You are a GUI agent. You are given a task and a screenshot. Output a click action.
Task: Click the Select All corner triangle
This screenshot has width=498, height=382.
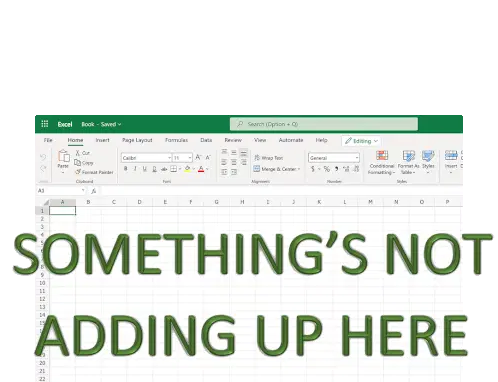(46, 202)
